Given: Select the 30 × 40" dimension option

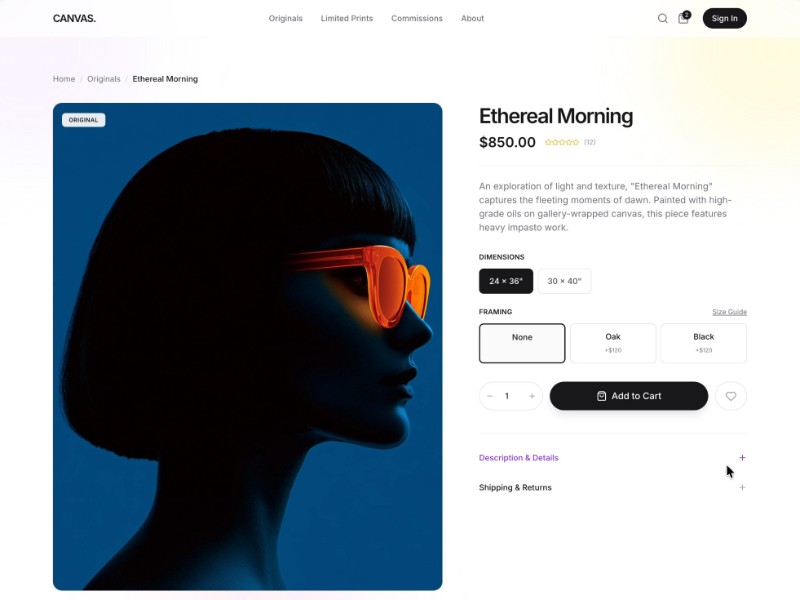Looking at the screenshot, I should pos(564,281).
